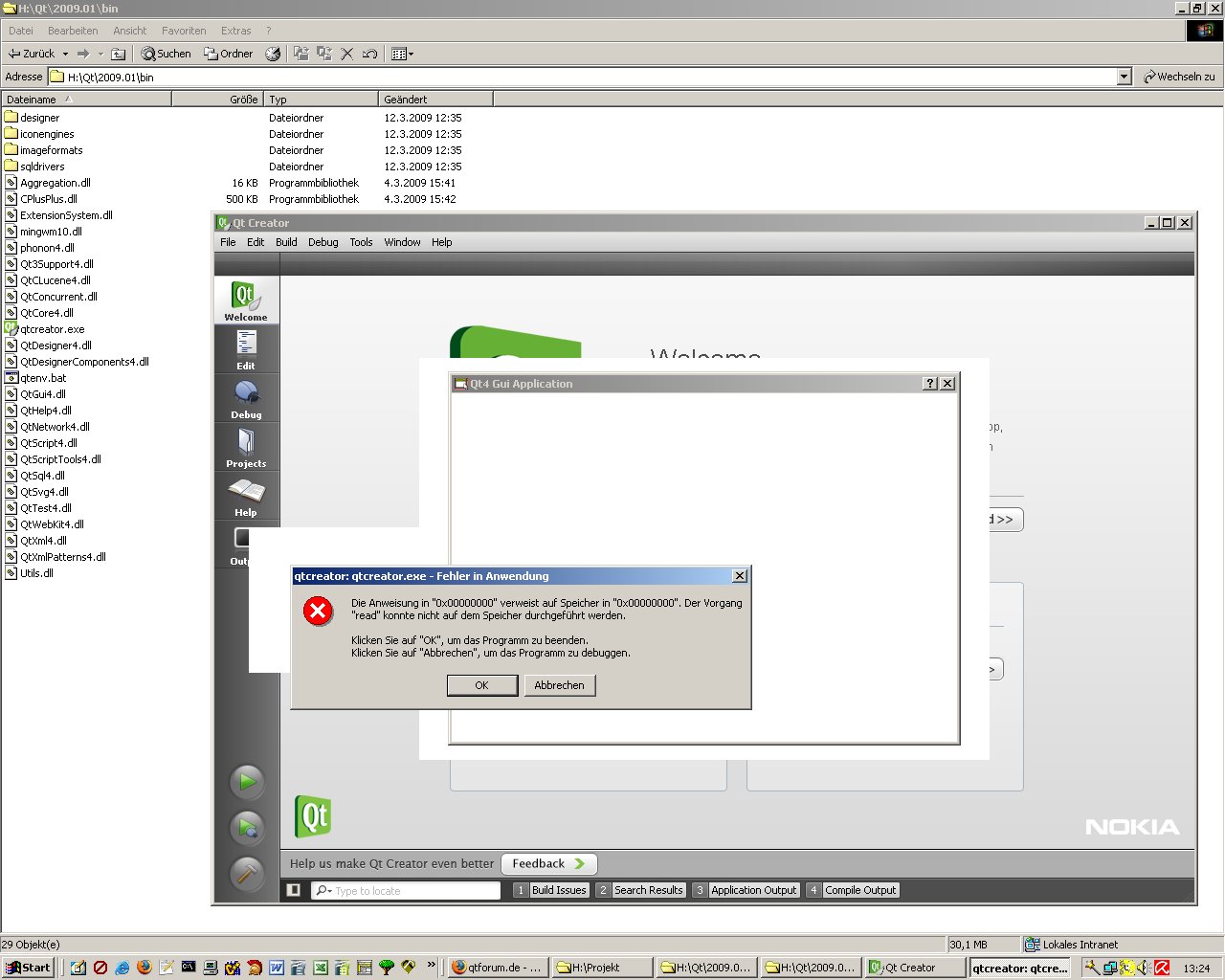Image resolution: width=1225 pixels, height=980 pixels.
Task: Click OK in the error dialog
Action: (x=481, y=685)
